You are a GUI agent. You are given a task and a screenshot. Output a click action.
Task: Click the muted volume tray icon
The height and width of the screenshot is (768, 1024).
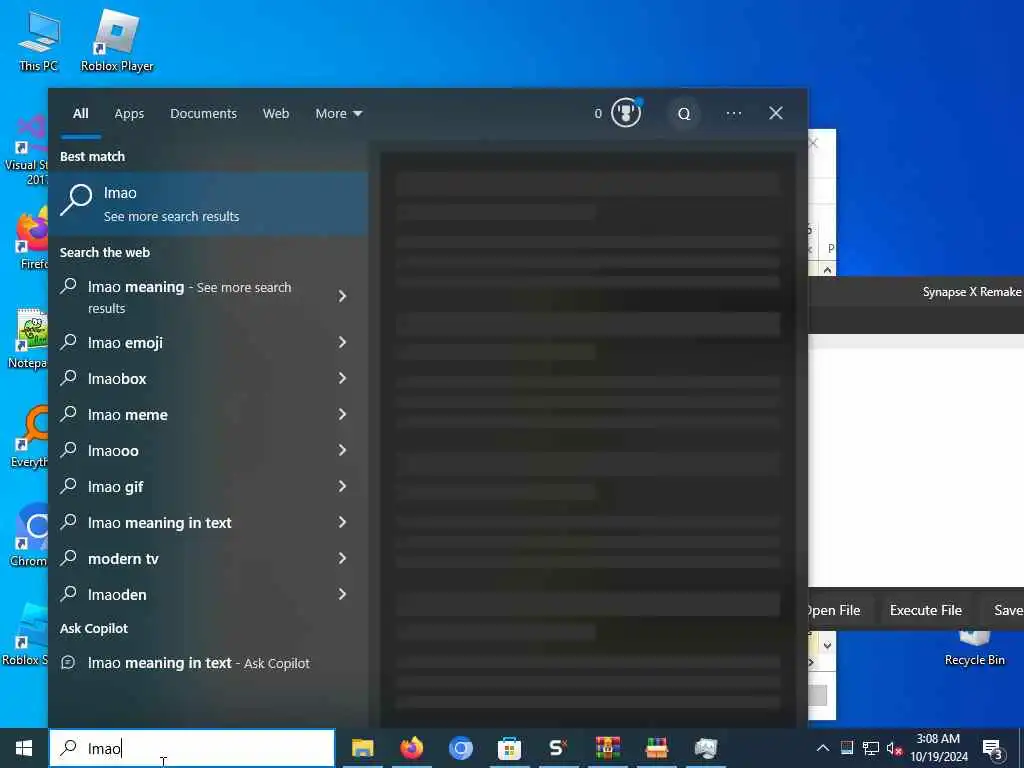(x=894, y=748)
